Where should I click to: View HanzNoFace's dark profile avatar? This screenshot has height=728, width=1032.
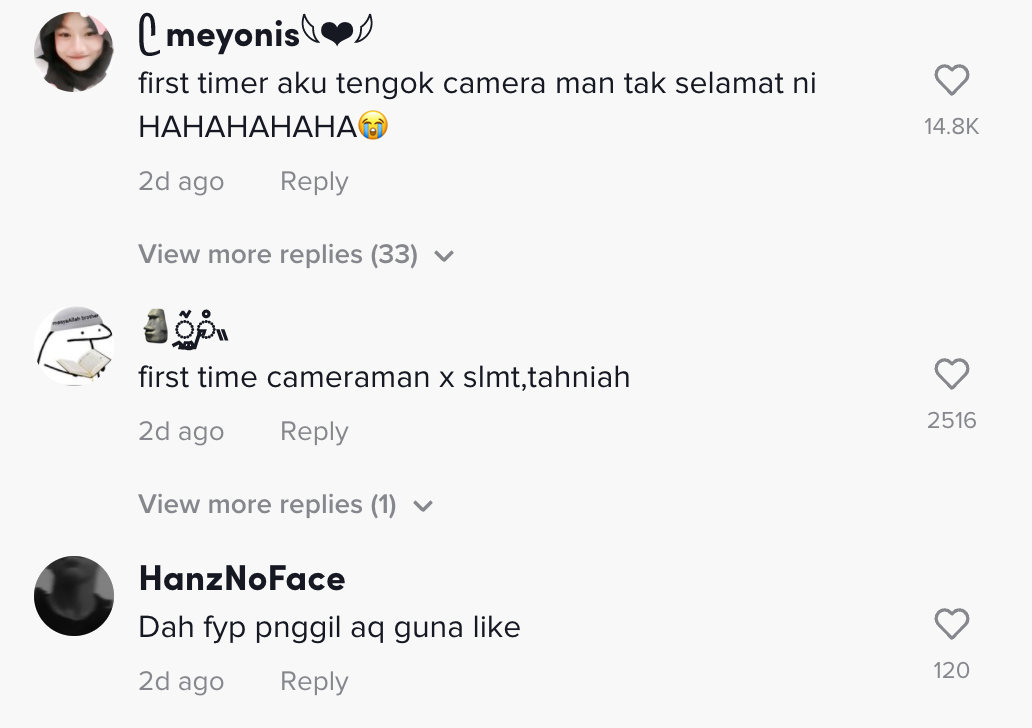pos(73,596)
